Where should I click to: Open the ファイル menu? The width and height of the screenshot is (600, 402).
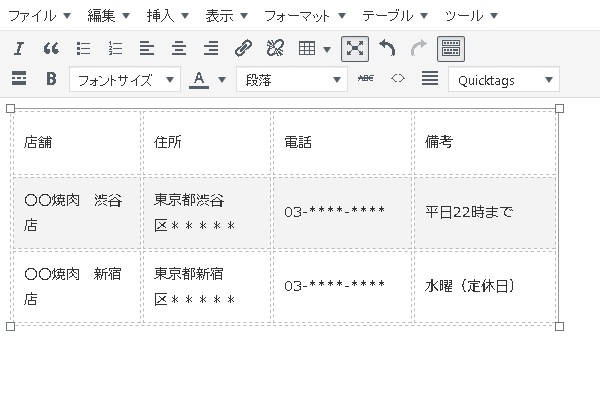[x=39, y=16]
